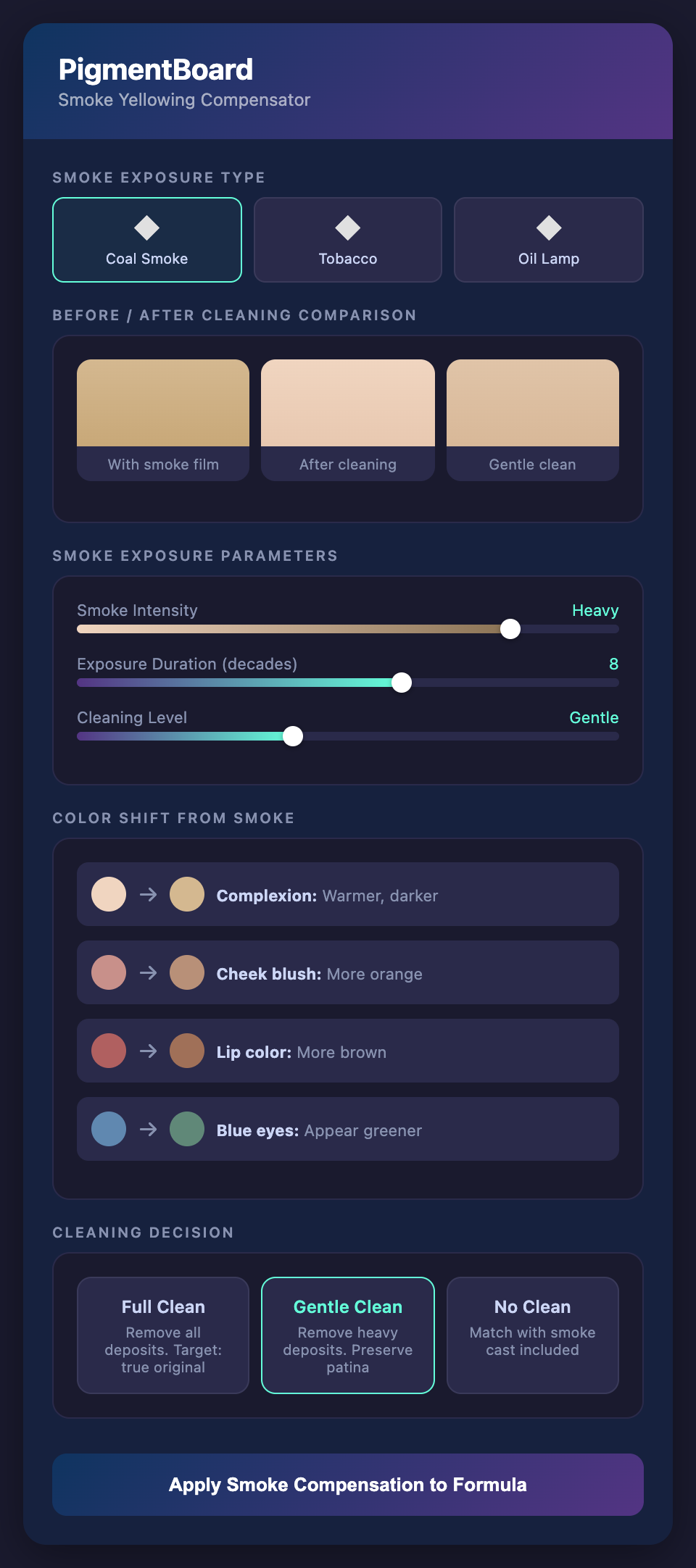Click the Cleaning Level slider handle

pyautogui.click(x=293, y=736)
